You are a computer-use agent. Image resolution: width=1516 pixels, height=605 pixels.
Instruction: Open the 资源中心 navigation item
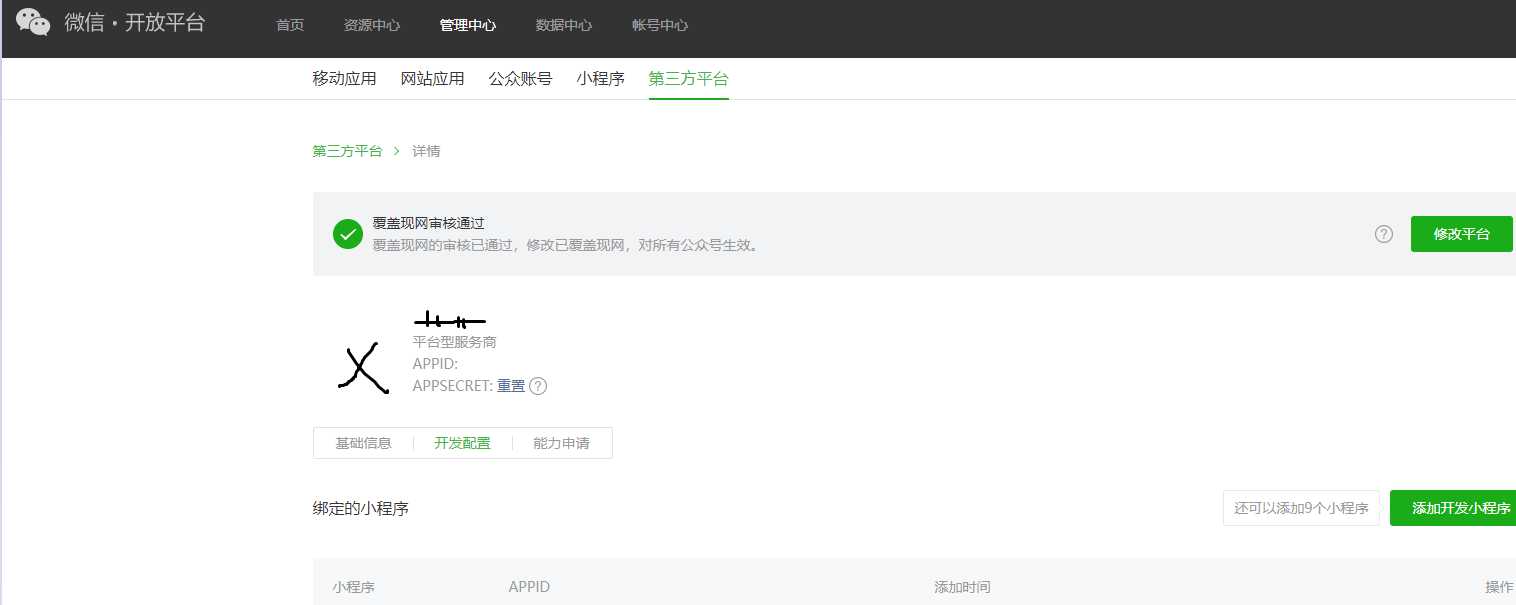click(372, 25)
